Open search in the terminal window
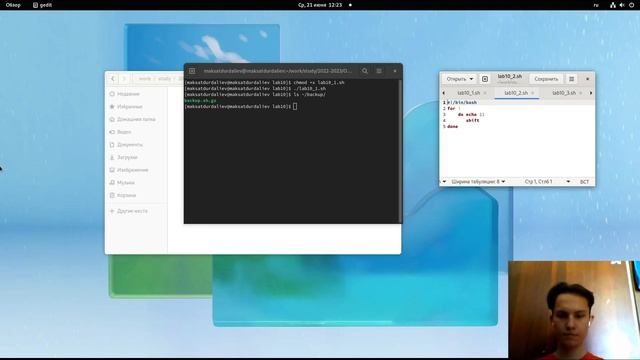 [x=364, y=71]
